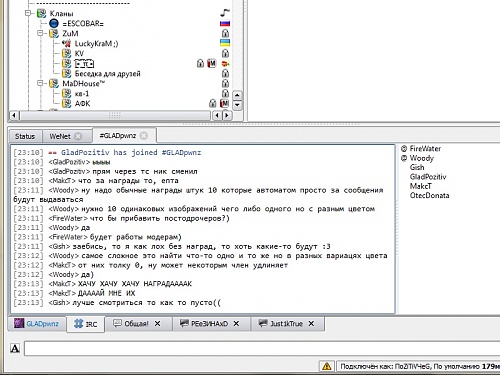Screen dimensions: 500x375
Task: Click the music note icon beside Кланы
Action: [x=225, y=13]
